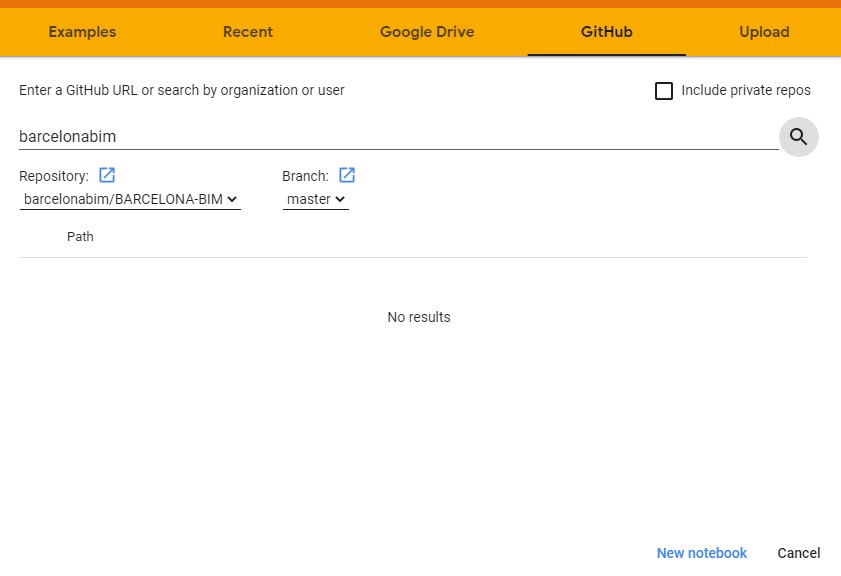Open the master branch dropdown

316,200
